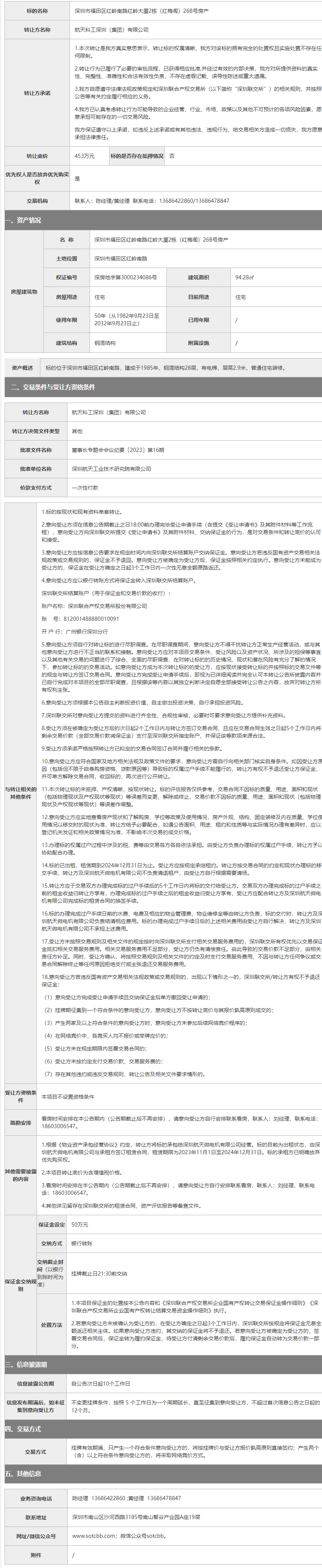The height and width of the screenshot is (1568, 322).
Task: Click the 土地位置 value 深圳市福田区红岭南路
Action: 121,259
